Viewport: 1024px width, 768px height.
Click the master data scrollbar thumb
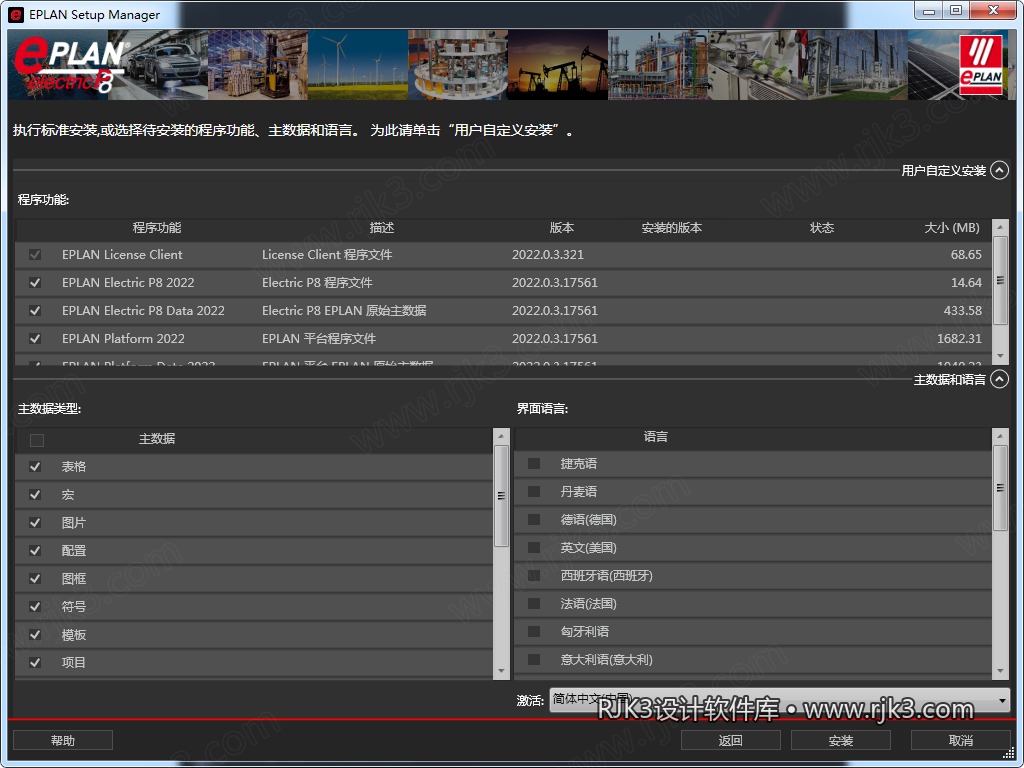pyautogui.click(x=501, y=496)
